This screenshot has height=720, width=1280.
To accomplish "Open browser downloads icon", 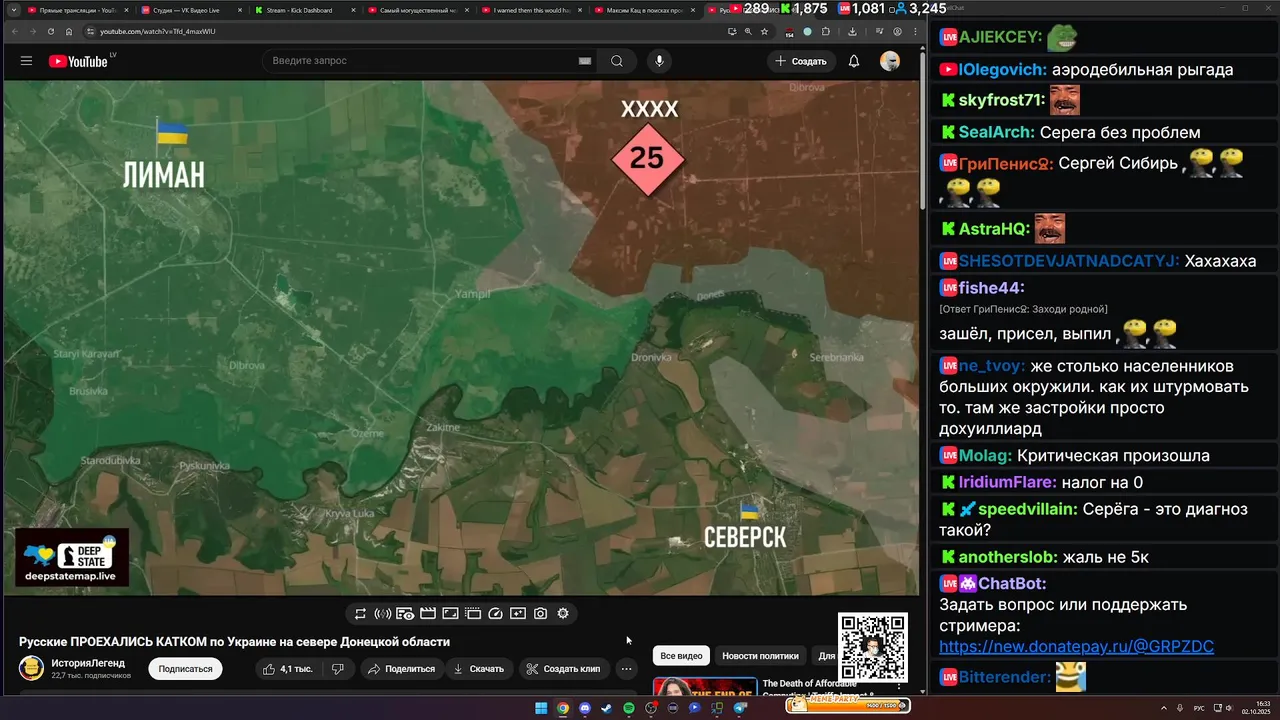I will coord(852,31).
